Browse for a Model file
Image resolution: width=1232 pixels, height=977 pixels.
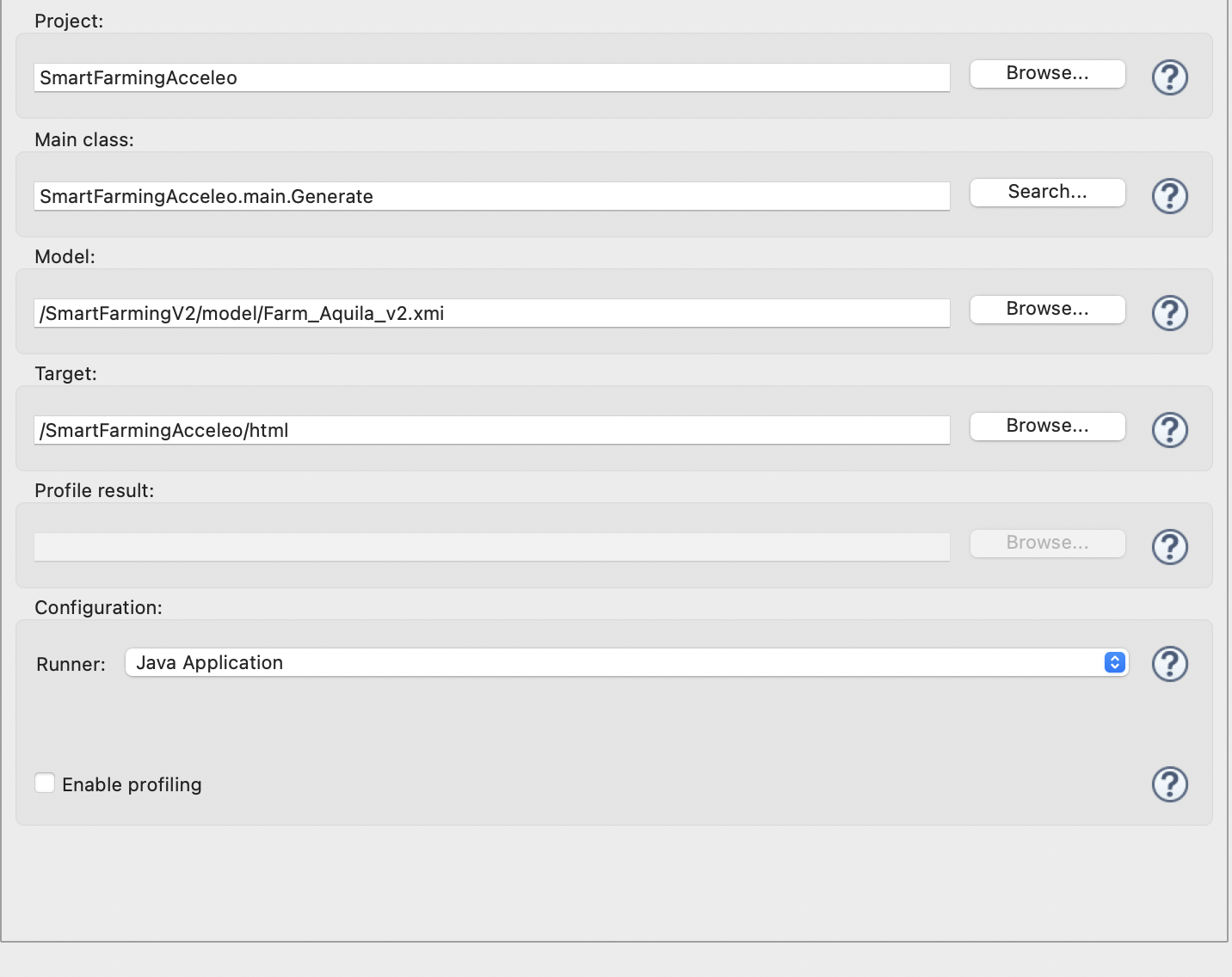point(1047,309)
